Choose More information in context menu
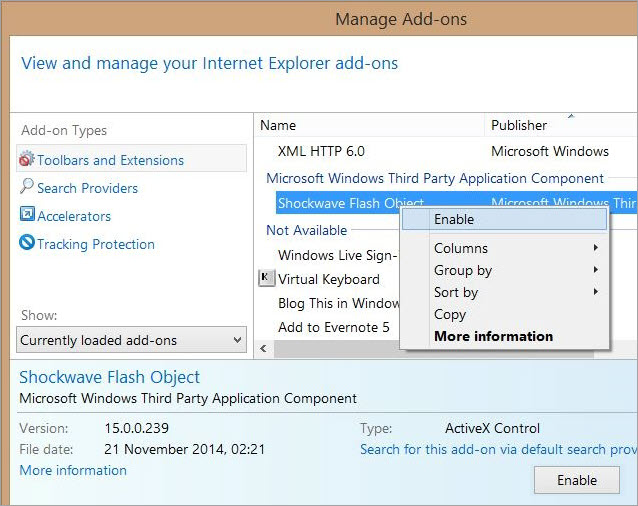Viewport: 638px width, 506px height. click(493, 336)
